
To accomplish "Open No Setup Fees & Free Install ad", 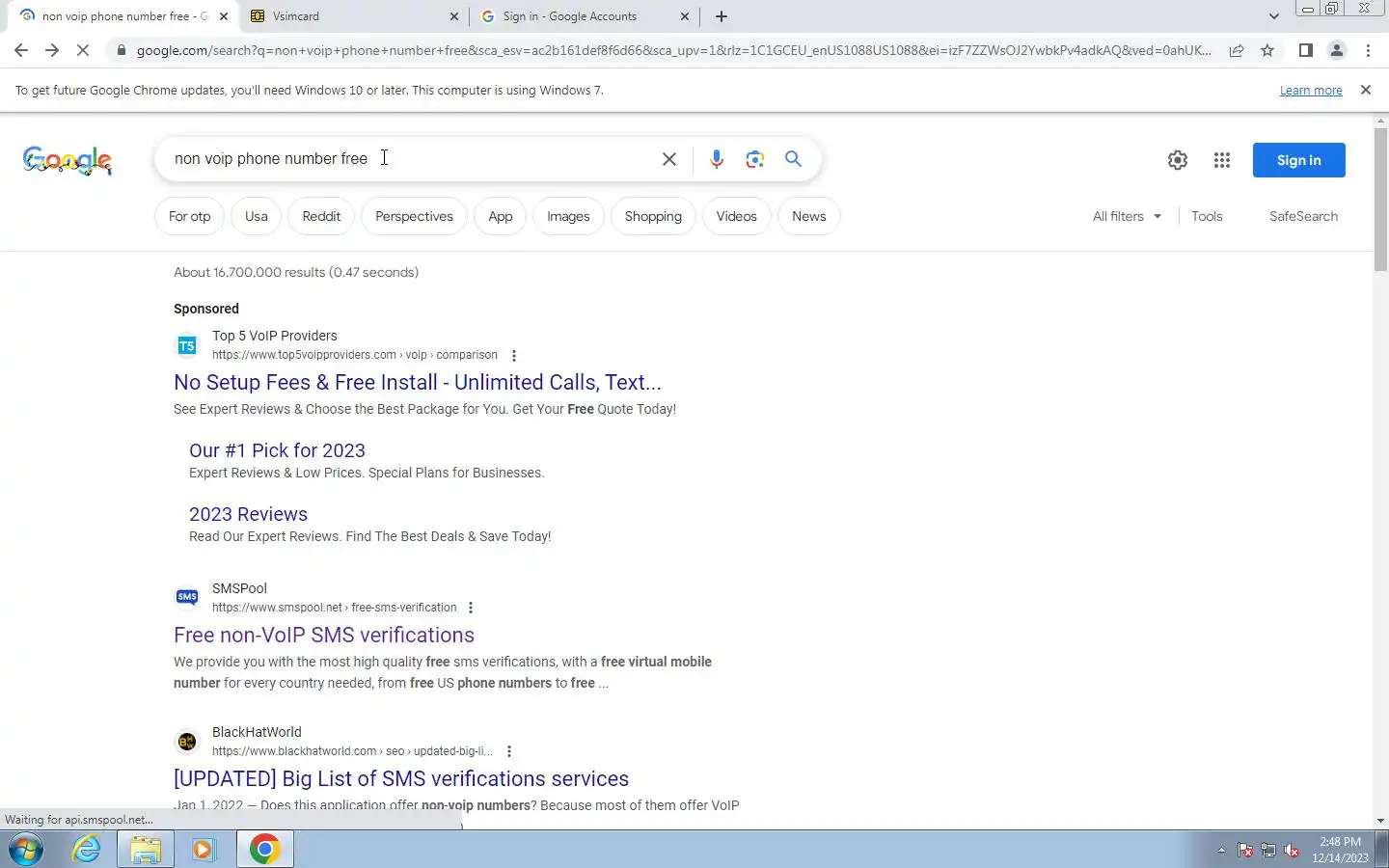I will coord(418,382).
